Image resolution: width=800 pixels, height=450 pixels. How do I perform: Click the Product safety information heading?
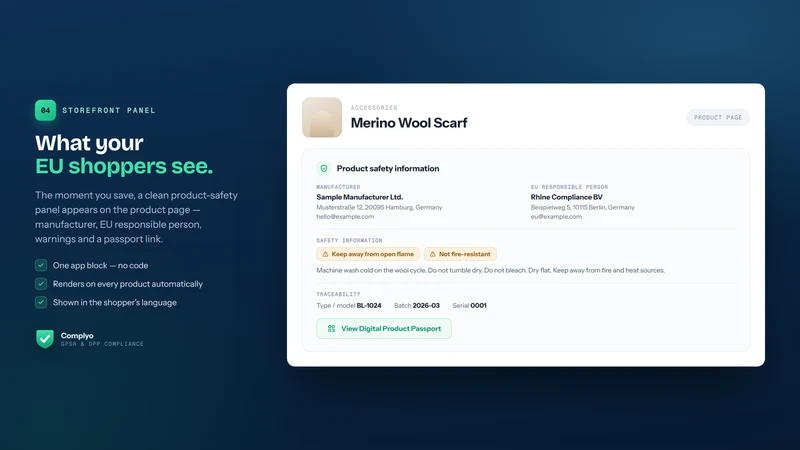(388, 168)
